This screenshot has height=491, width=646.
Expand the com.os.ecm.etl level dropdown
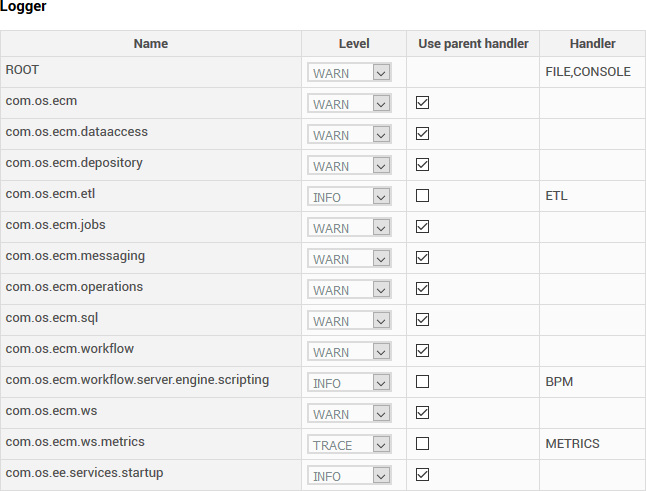(349, 196)
